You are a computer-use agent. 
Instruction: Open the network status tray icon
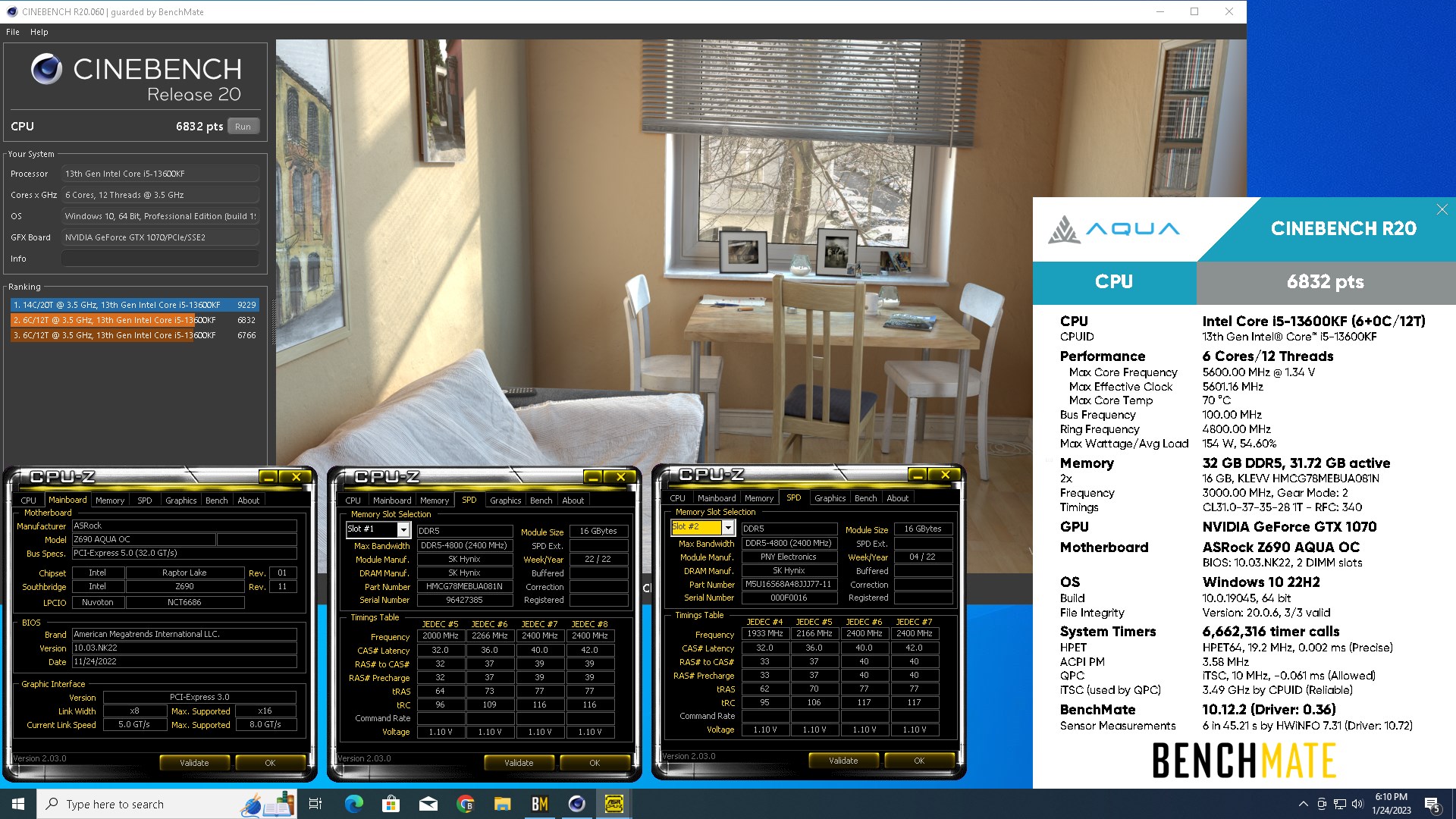pyautogui.click(x=1340, y=804)
